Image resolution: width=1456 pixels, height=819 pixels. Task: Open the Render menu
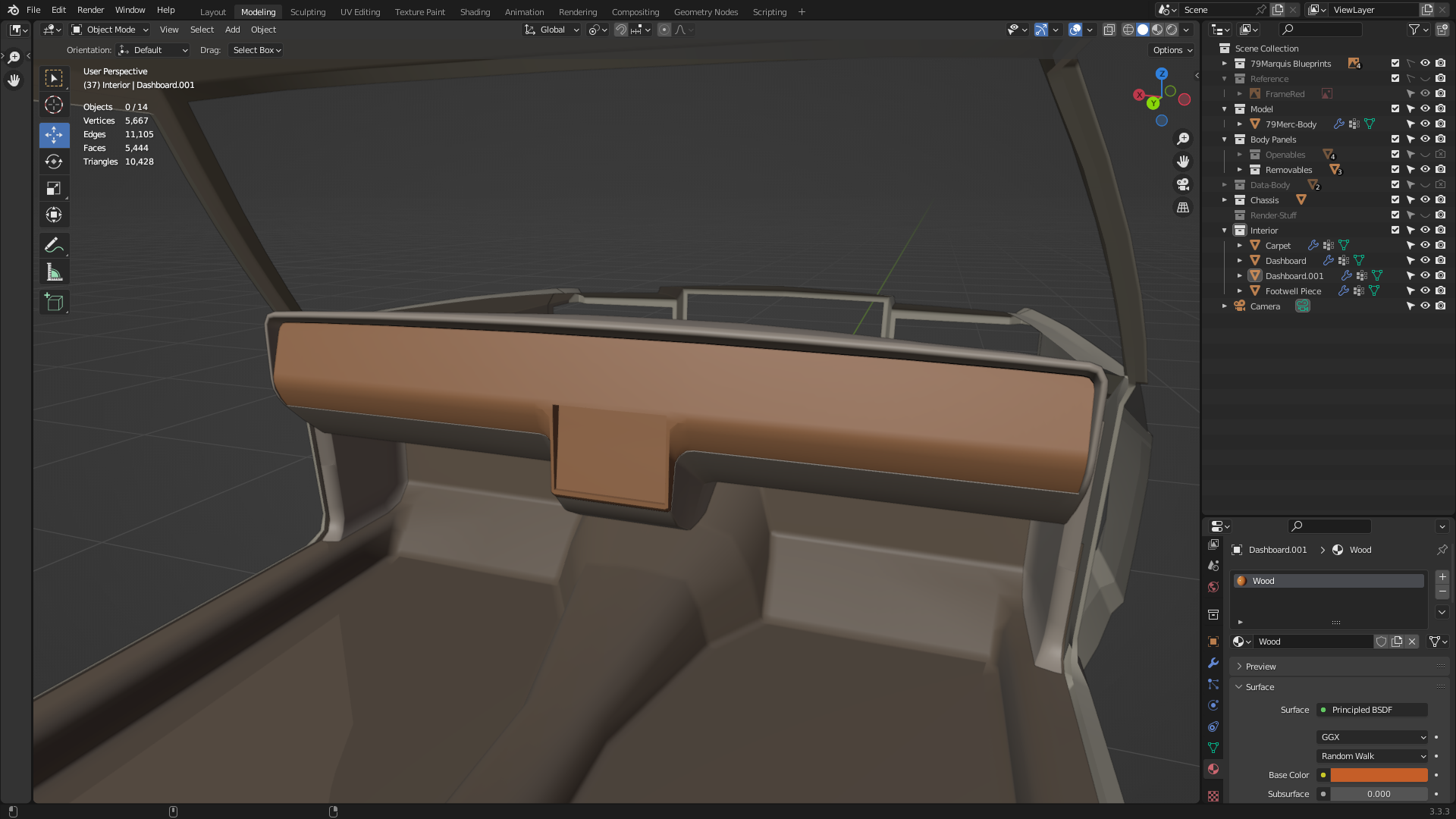(90, 10)
